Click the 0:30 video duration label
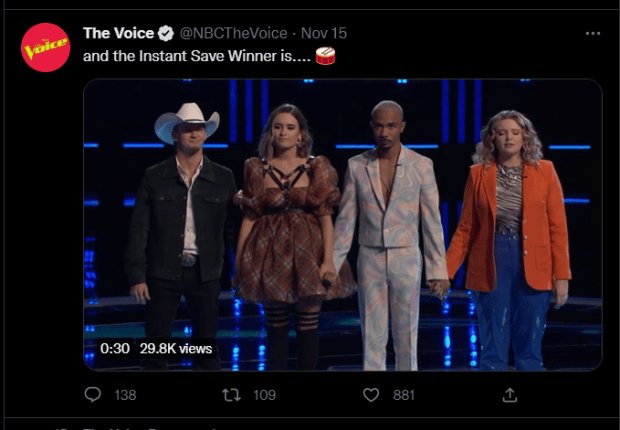 [116, 348]
